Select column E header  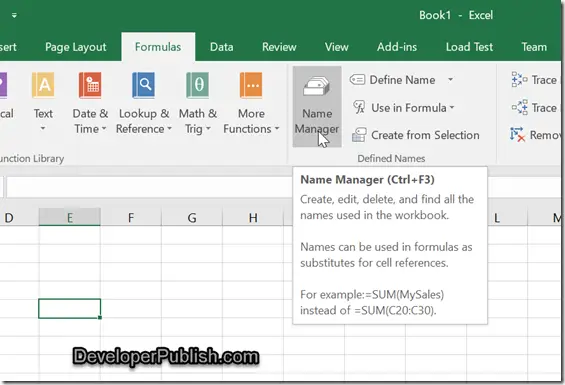(x=70, y=217)
